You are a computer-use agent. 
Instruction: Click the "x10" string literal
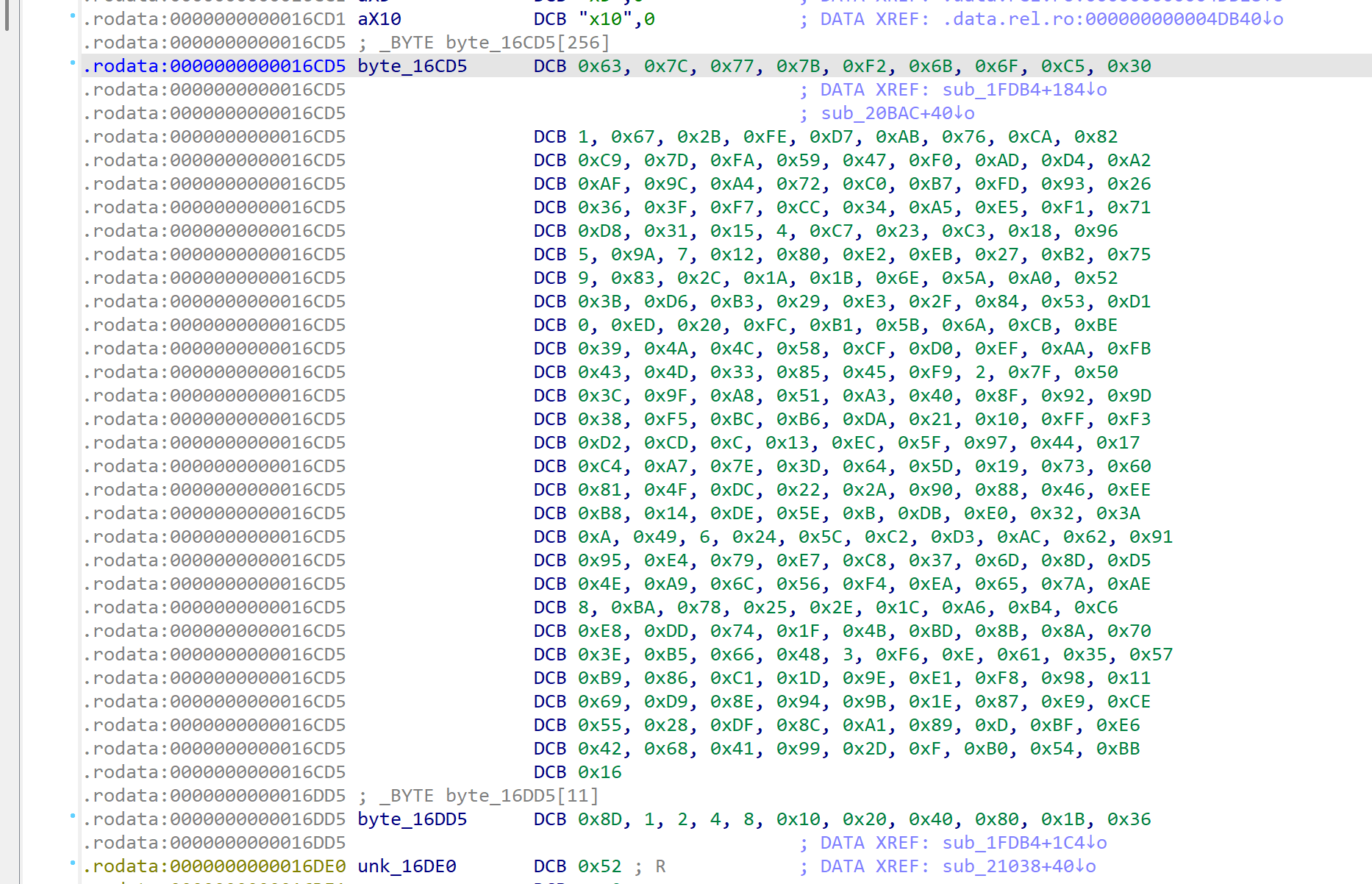click(x=606, y=19)
